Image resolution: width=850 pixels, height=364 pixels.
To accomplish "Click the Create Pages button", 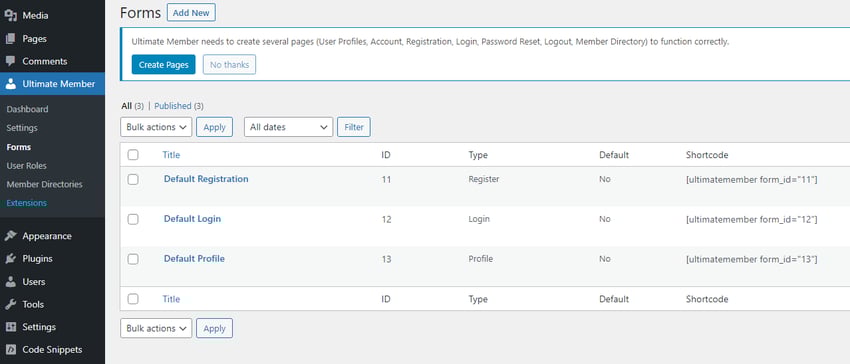I will tap(163, 65).
